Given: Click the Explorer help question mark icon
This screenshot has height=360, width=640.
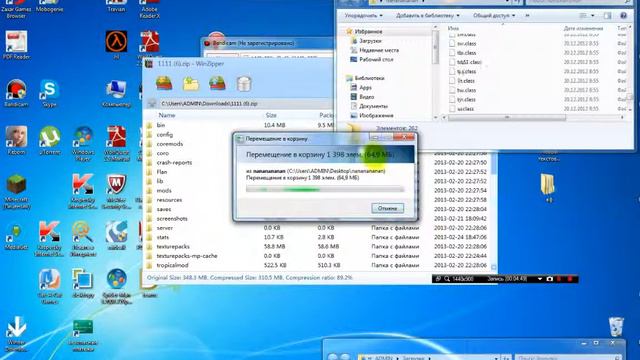Looking at the screenshot, I should click(x=623, y=16).
